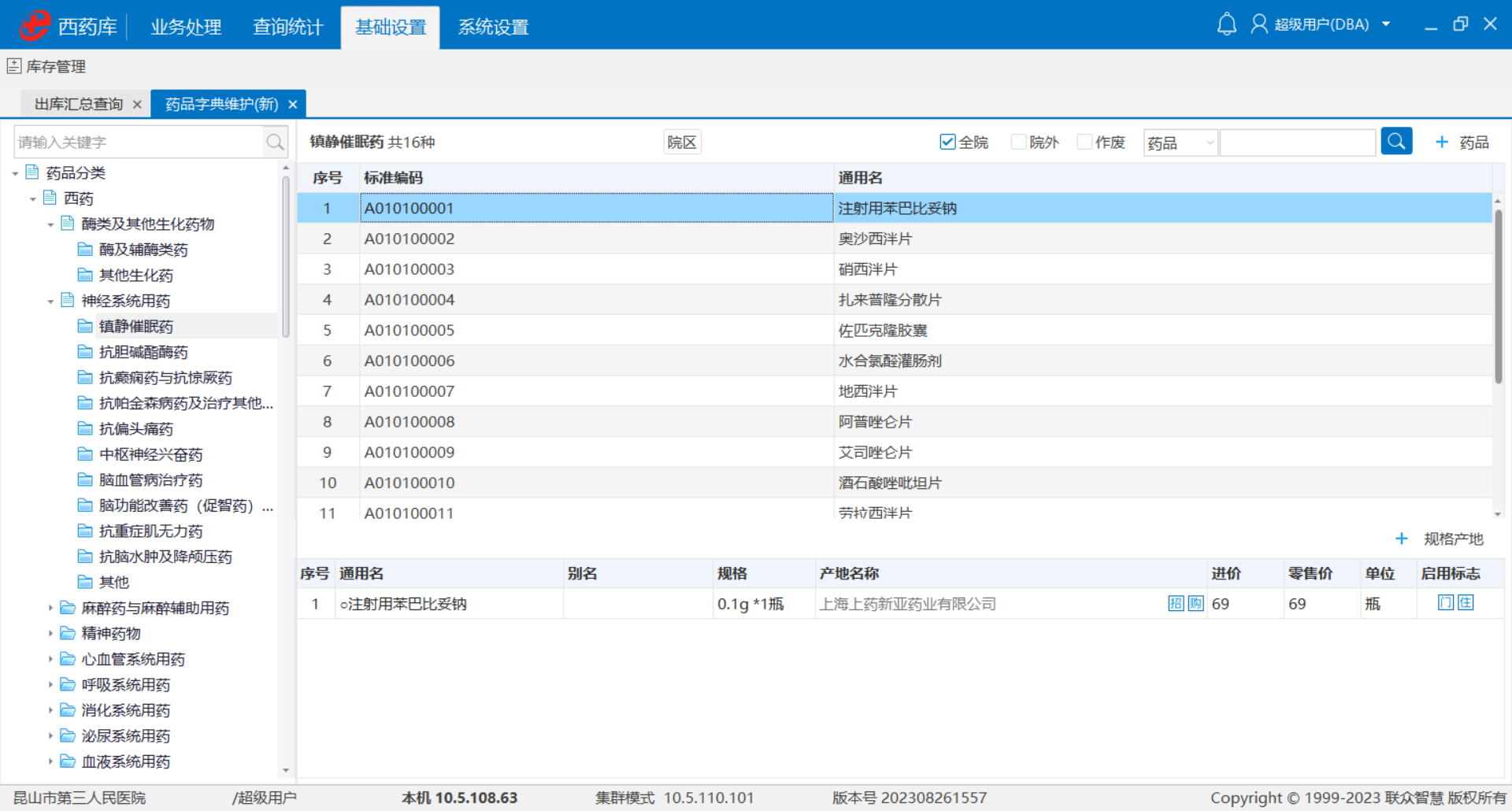Select the 镇静催眠药 folder
This screenshot has height=811, width=1512.
tap(135, 326)
